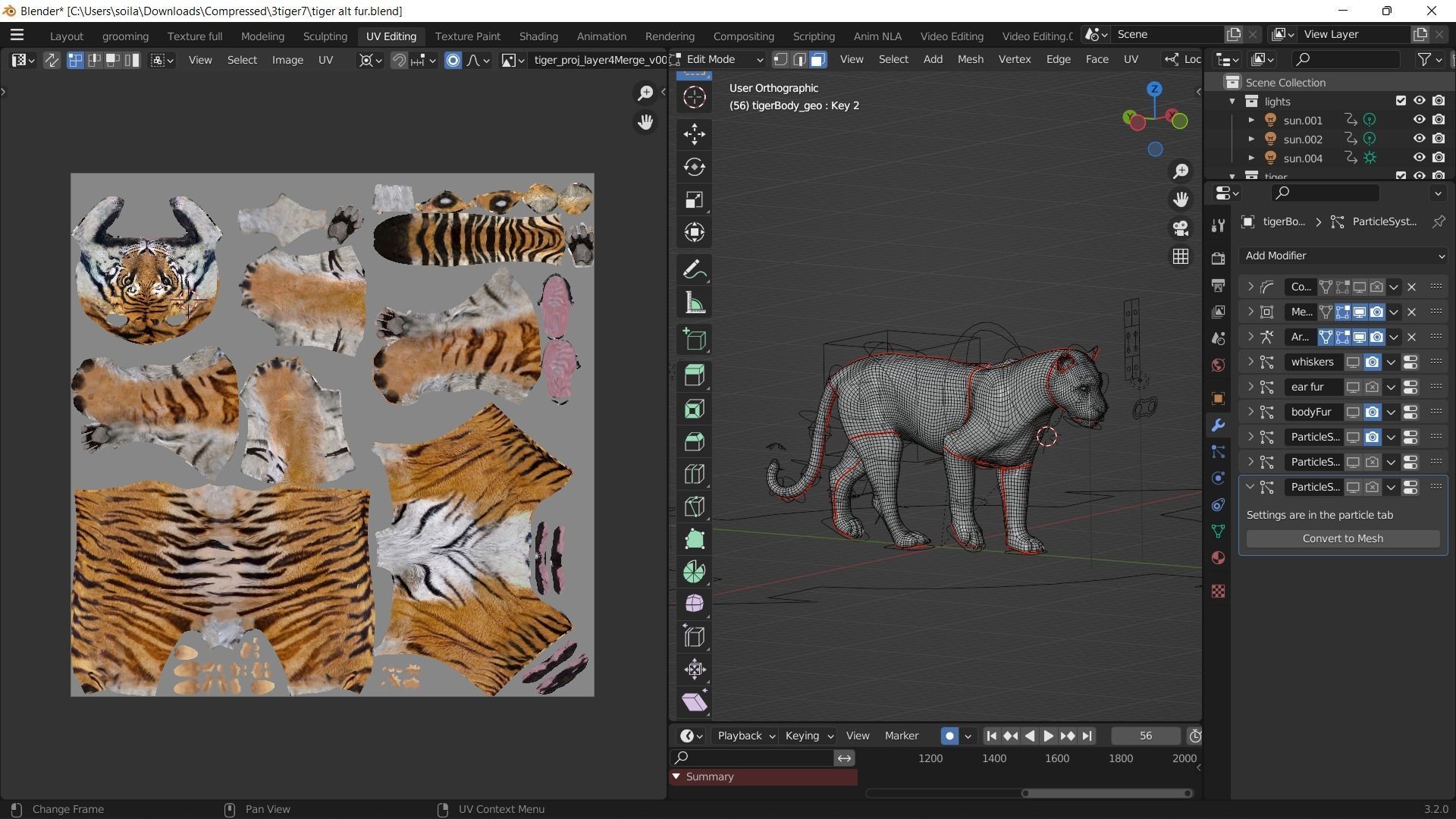
Task: Select the Rotate tool
Action: pos(694,167)
